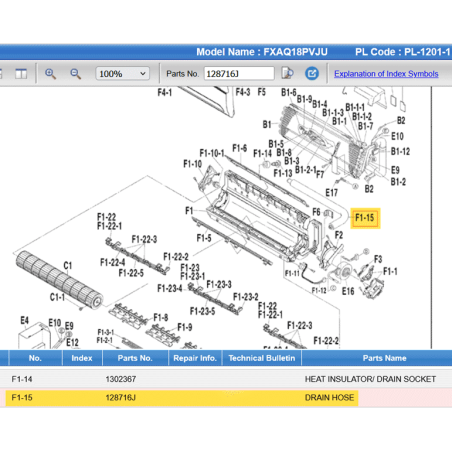The height and width of the screenshot is (452, 452).
Task: Click the B1-12 diagram label
Action: (x=400, y=152)
